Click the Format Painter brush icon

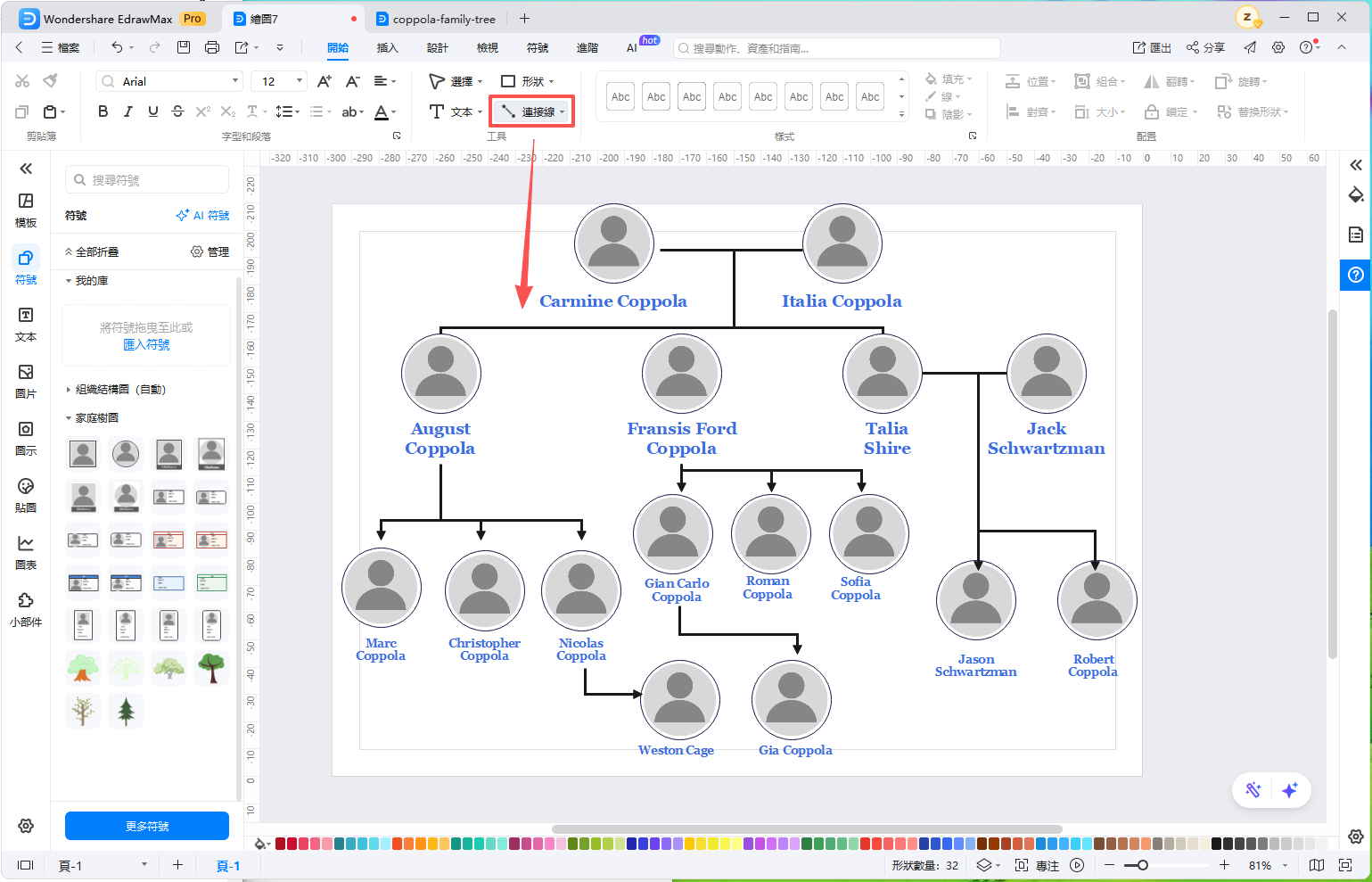51,81
